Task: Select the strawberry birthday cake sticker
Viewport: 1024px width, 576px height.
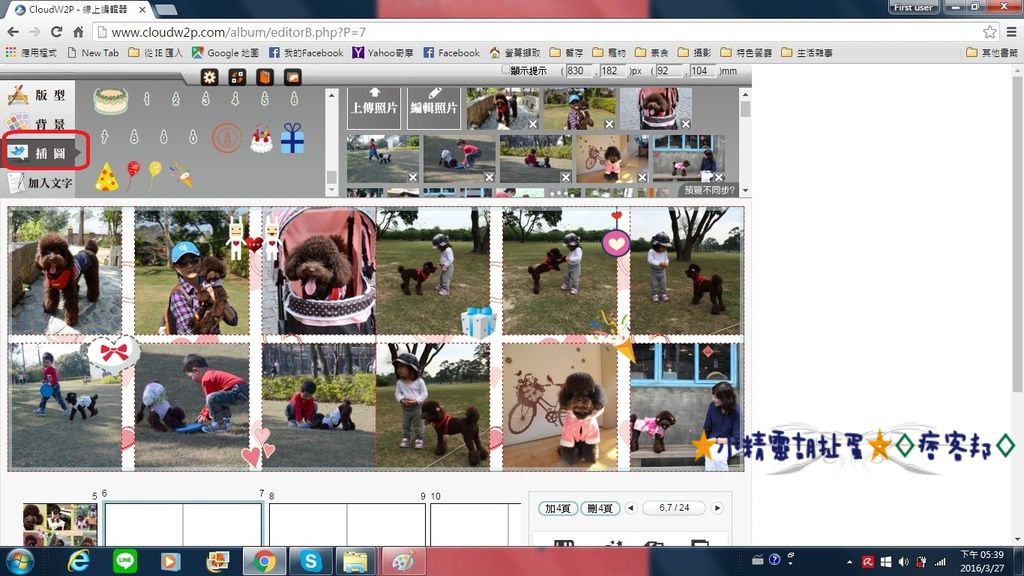Action: tap(261, 139)
